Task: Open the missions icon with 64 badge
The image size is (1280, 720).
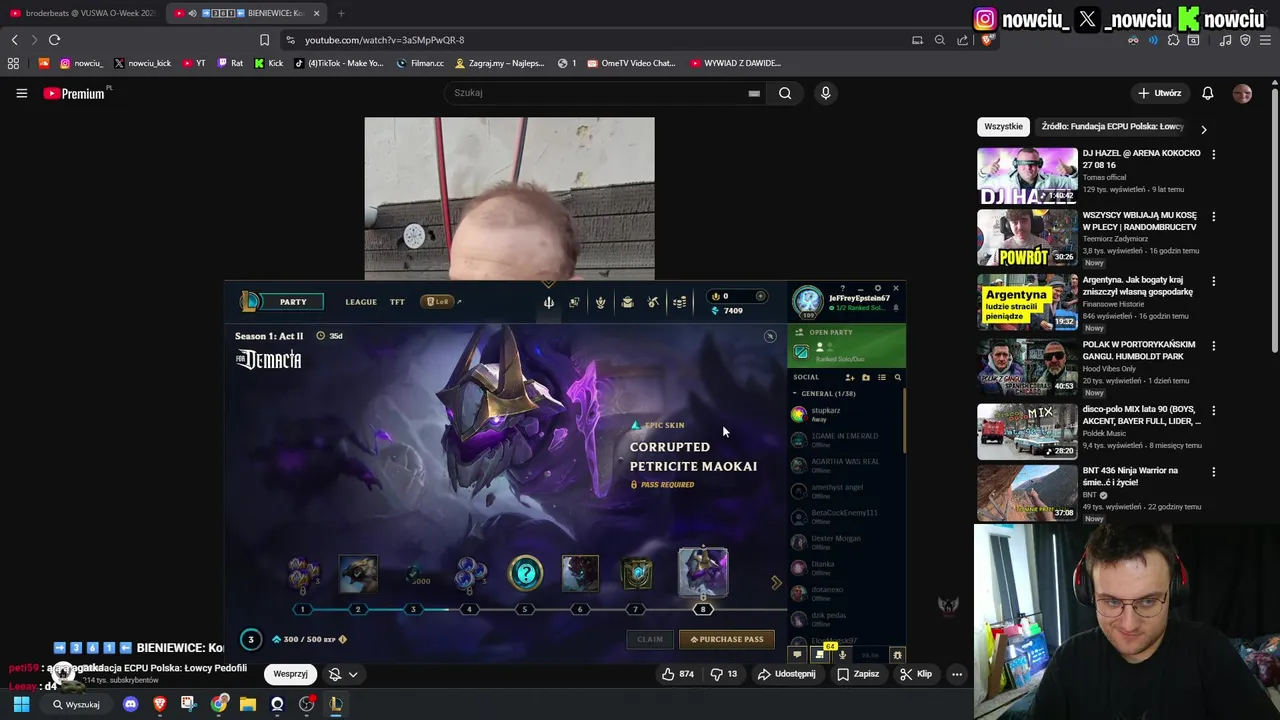Action: pos(821,654)
